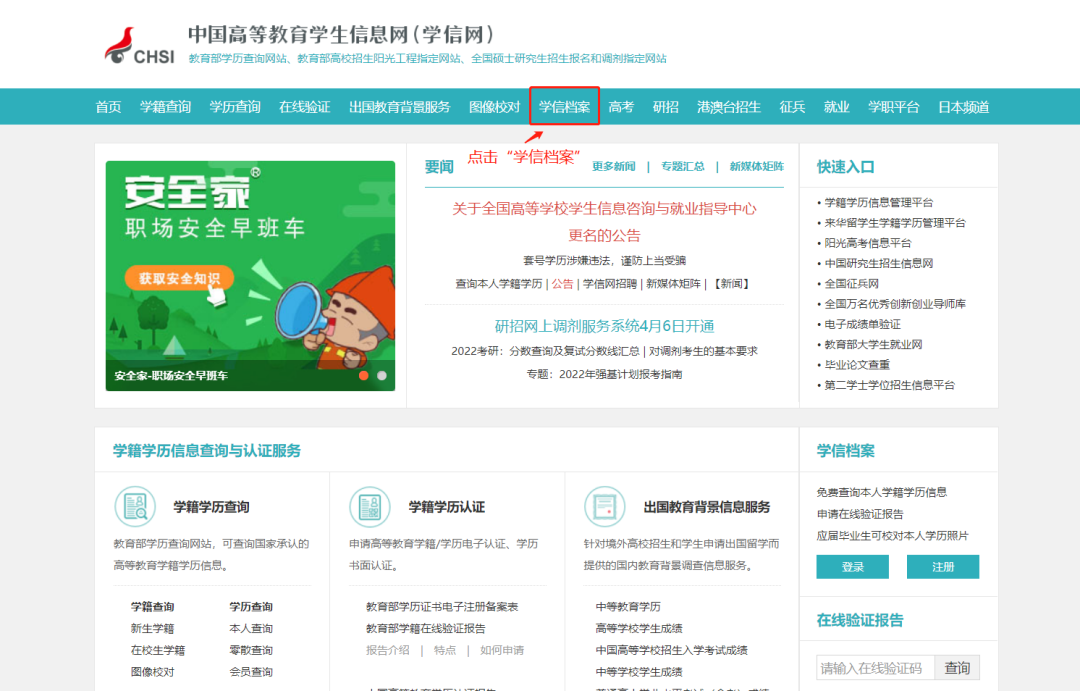The width and height of the screenshot is (1080, 691).
Task: Open 学信网招聘 link
Action: coord(610,284)
